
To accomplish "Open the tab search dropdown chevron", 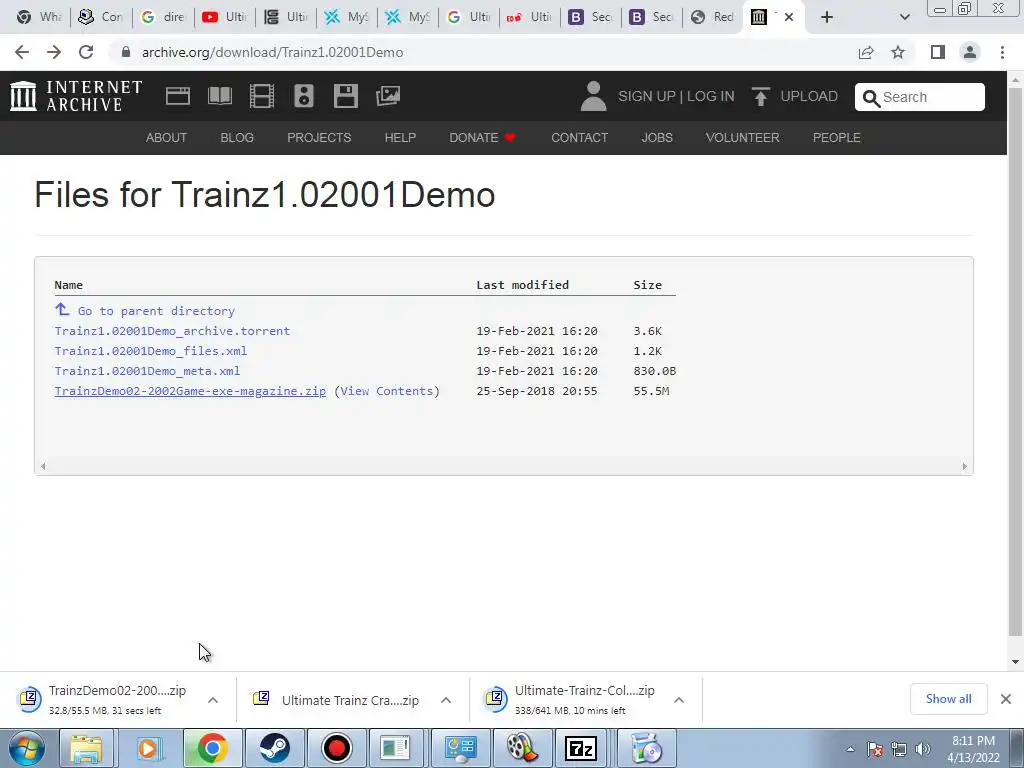I will click(904, 17).
